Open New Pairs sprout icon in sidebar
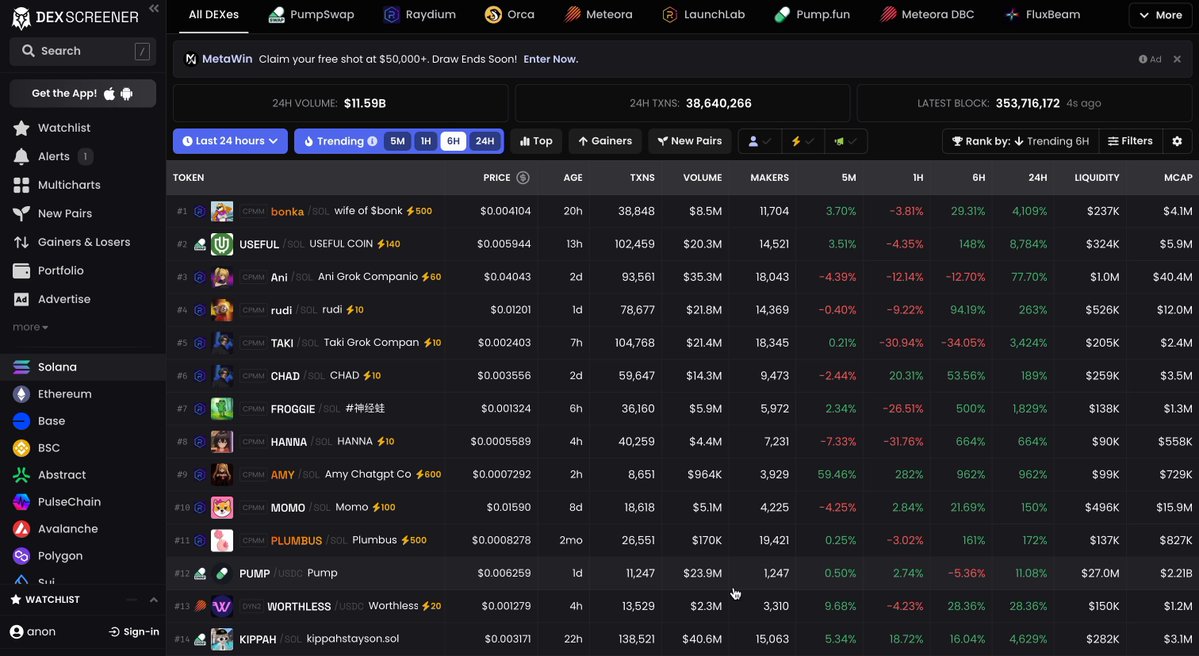 coord(21,213)
